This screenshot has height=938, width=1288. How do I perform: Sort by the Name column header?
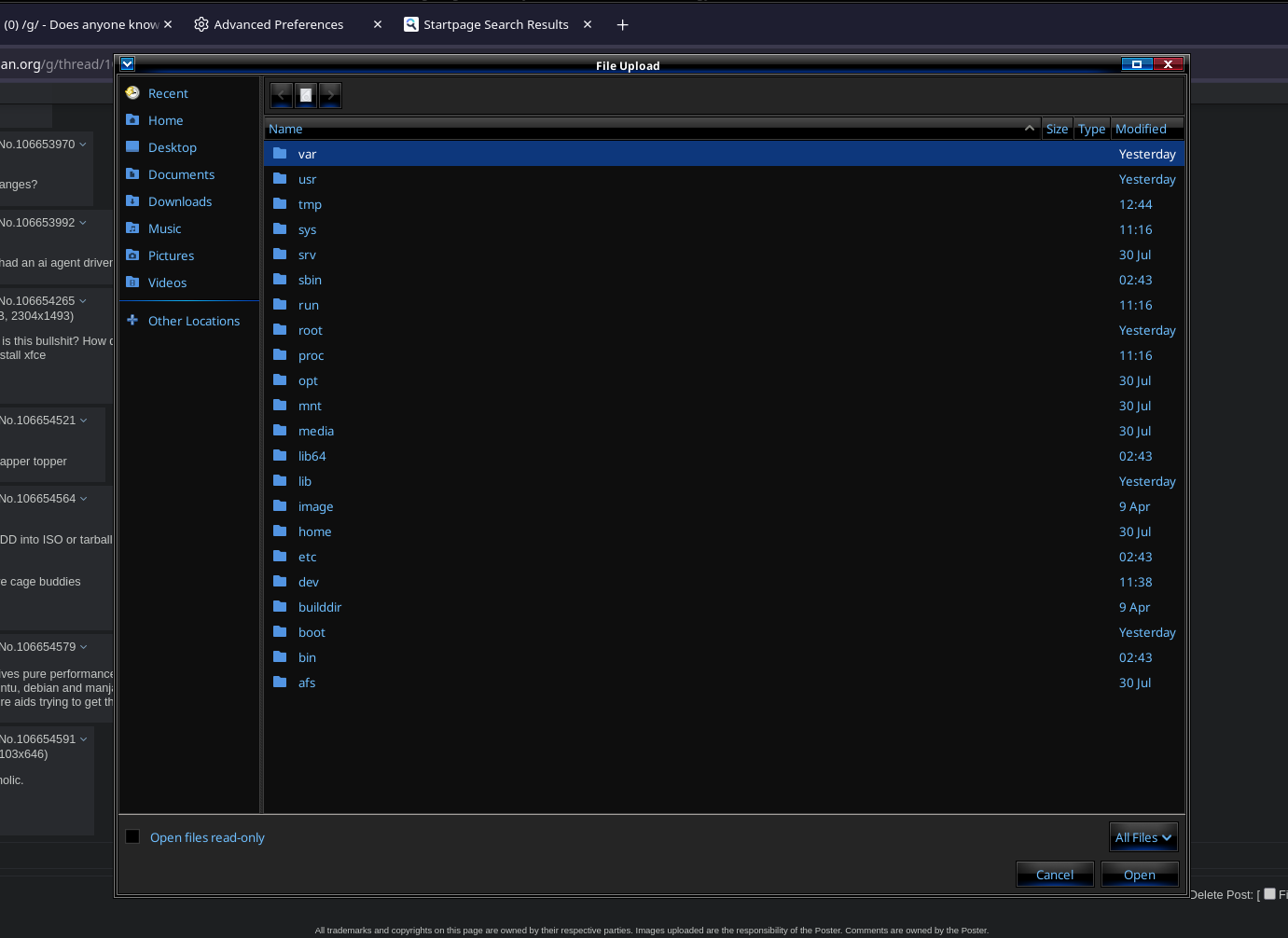[652, 129]
